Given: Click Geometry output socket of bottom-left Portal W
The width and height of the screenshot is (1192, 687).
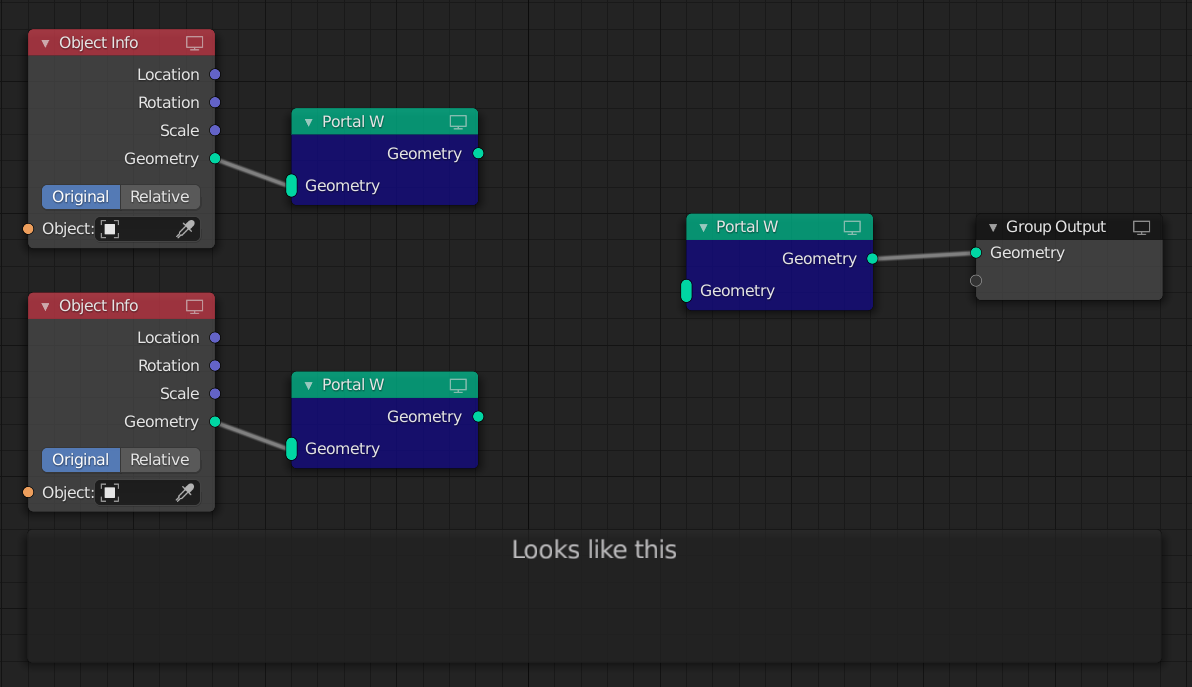Looking at the screenshot, I should click(478, 416).
